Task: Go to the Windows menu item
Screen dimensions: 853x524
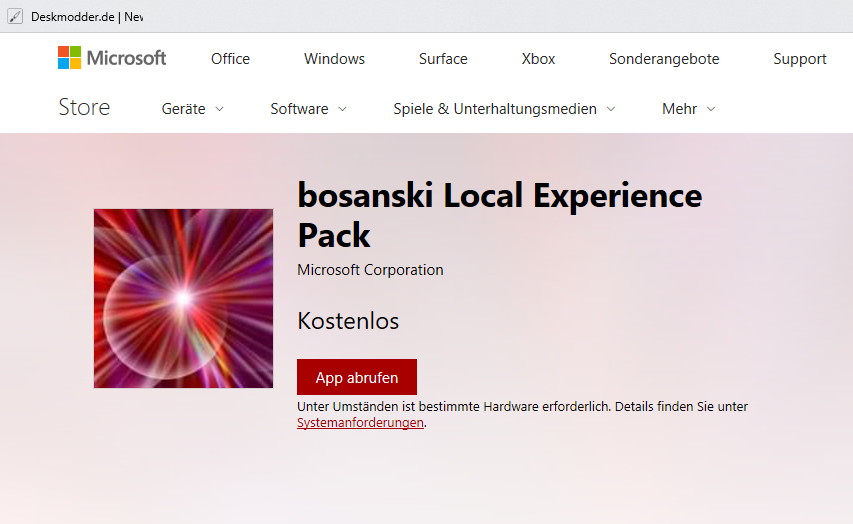Action: (334, 59)
